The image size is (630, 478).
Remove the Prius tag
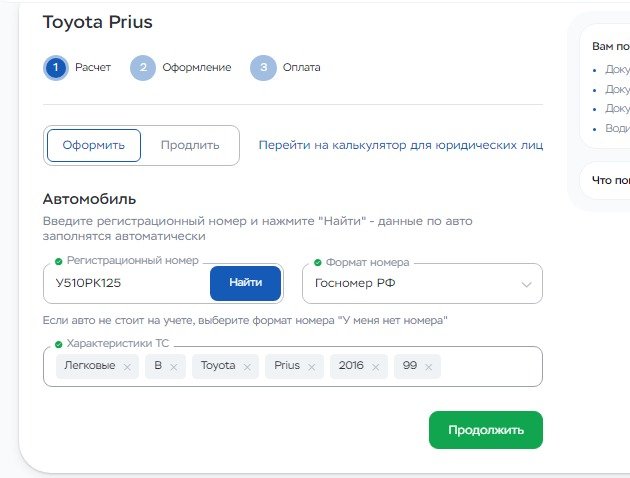[311, 367]
